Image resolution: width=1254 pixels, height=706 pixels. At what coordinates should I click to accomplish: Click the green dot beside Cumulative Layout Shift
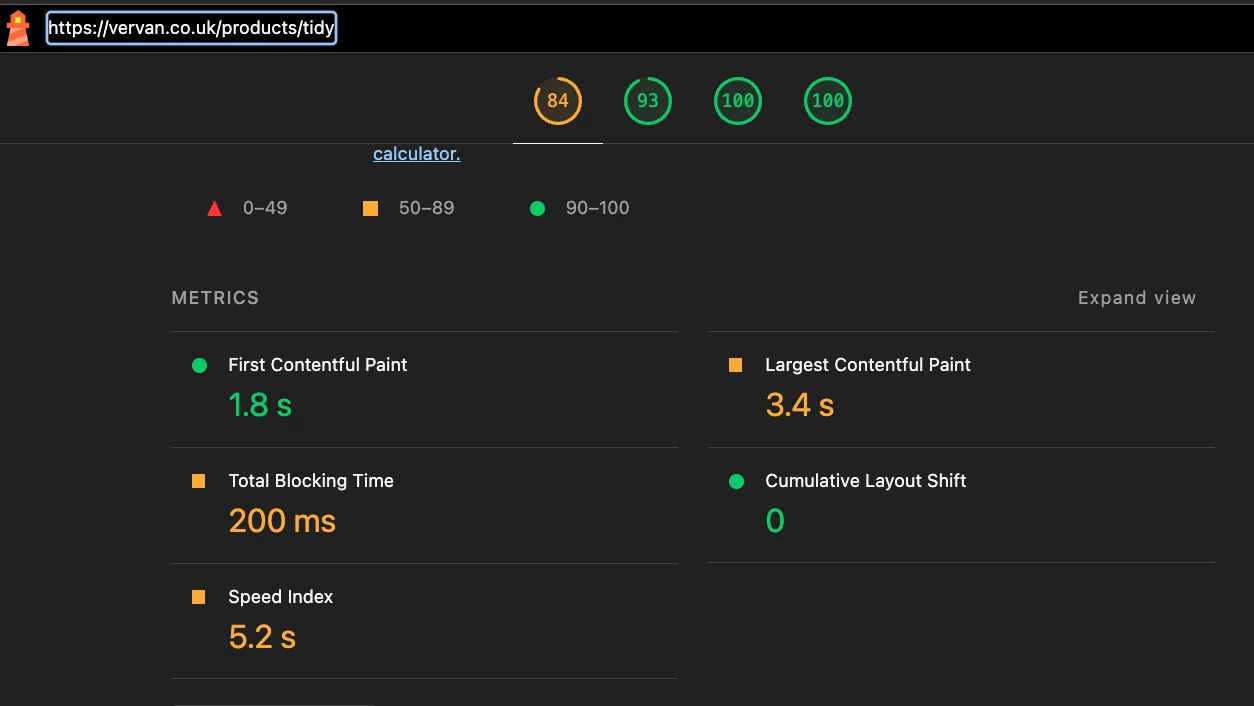tap(737, 481)
